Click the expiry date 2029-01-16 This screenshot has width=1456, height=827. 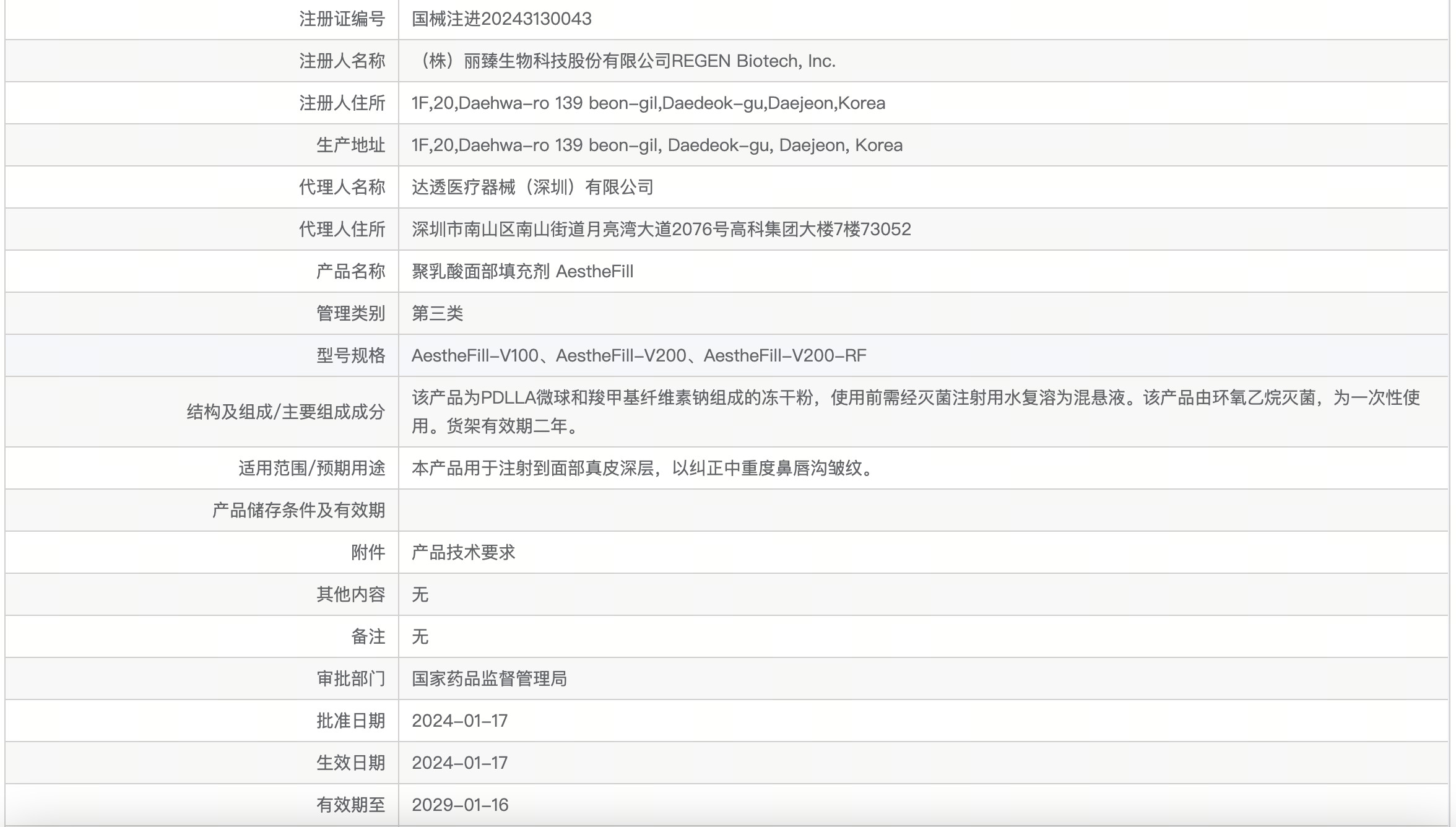click(x=460, y=805)
